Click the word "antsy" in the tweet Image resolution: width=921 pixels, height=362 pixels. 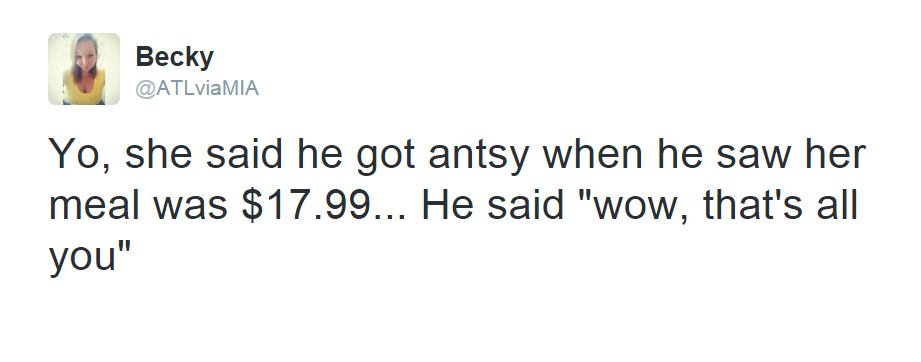click(x=479, y=155)
